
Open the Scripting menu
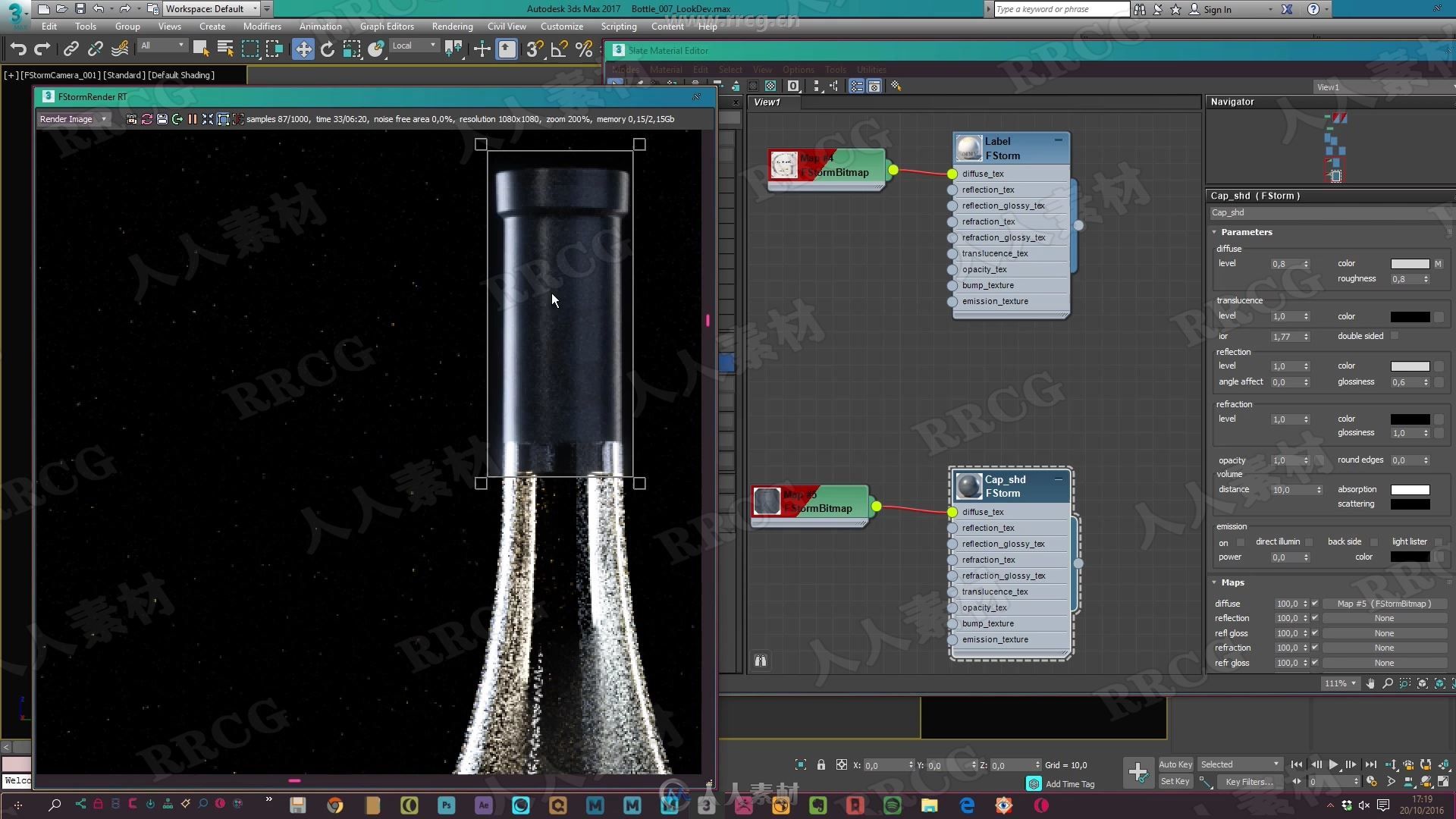619,27
